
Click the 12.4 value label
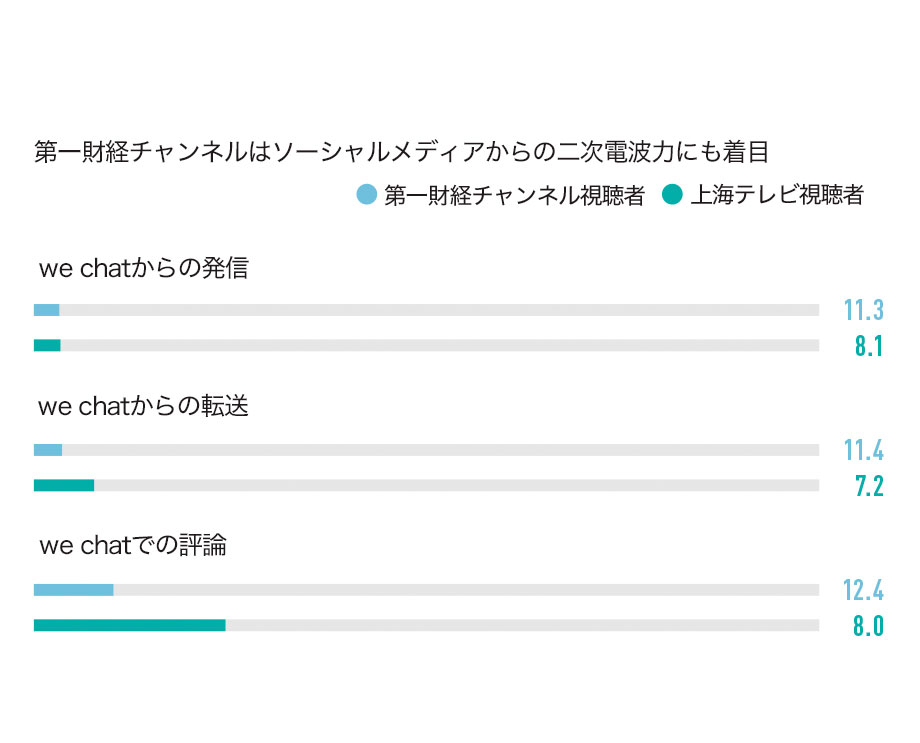click(x=863, y=590)
